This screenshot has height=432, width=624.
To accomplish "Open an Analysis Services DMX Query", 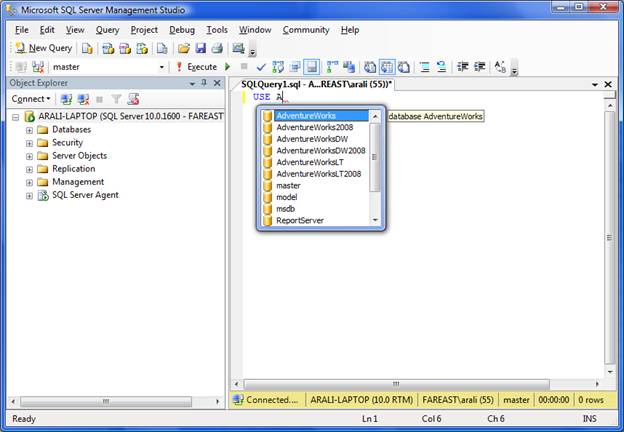I will [125, 49].
